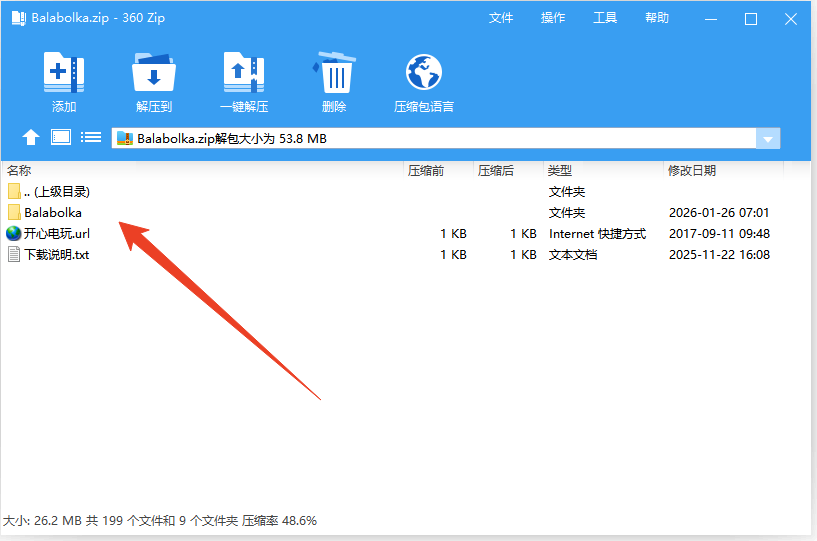817x541 pixels.
Task: Click the 添加 (Add) toolbar icon
Action: [64, 72]
